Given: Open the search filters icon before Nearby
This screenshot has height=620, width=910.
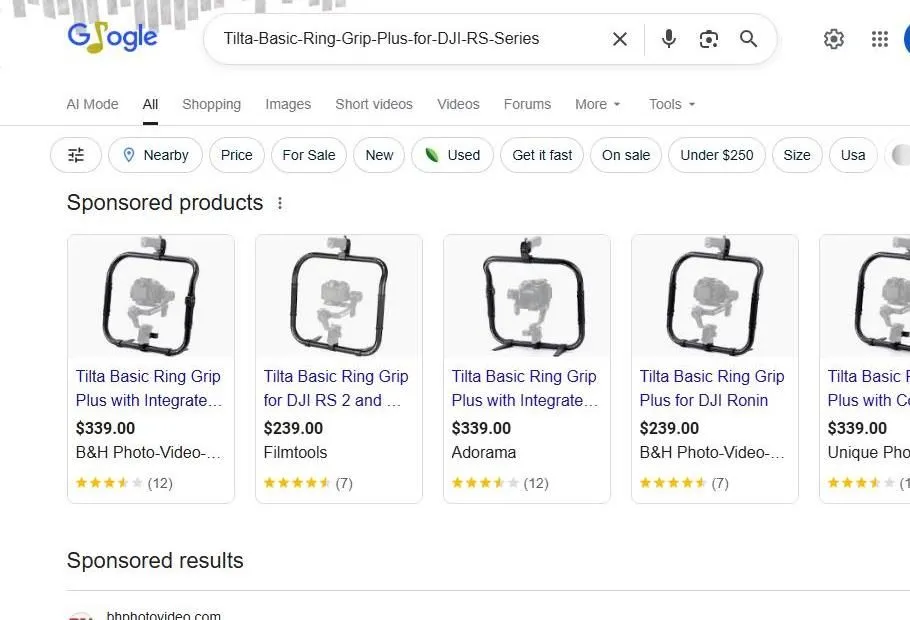Looking at the screenshot, I should coord(75,155).
